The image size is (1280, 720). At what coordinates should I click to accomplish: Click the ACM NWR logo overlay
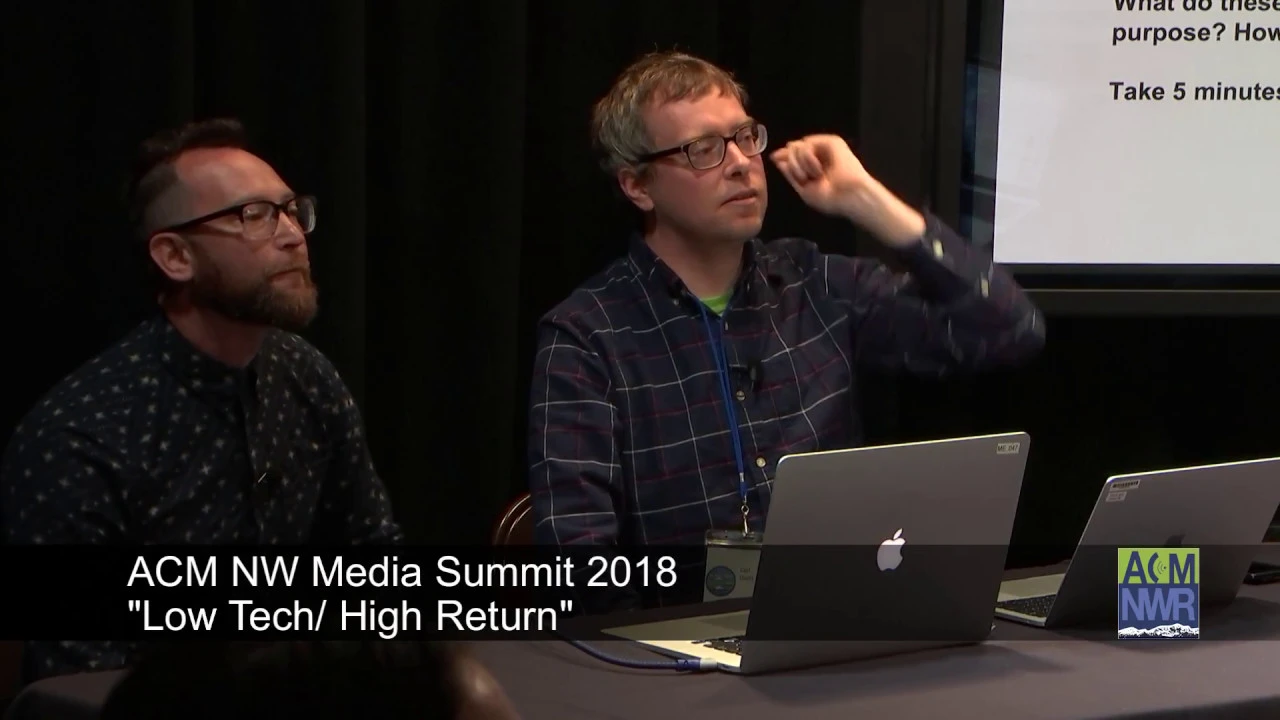(x=1158, y=593)
